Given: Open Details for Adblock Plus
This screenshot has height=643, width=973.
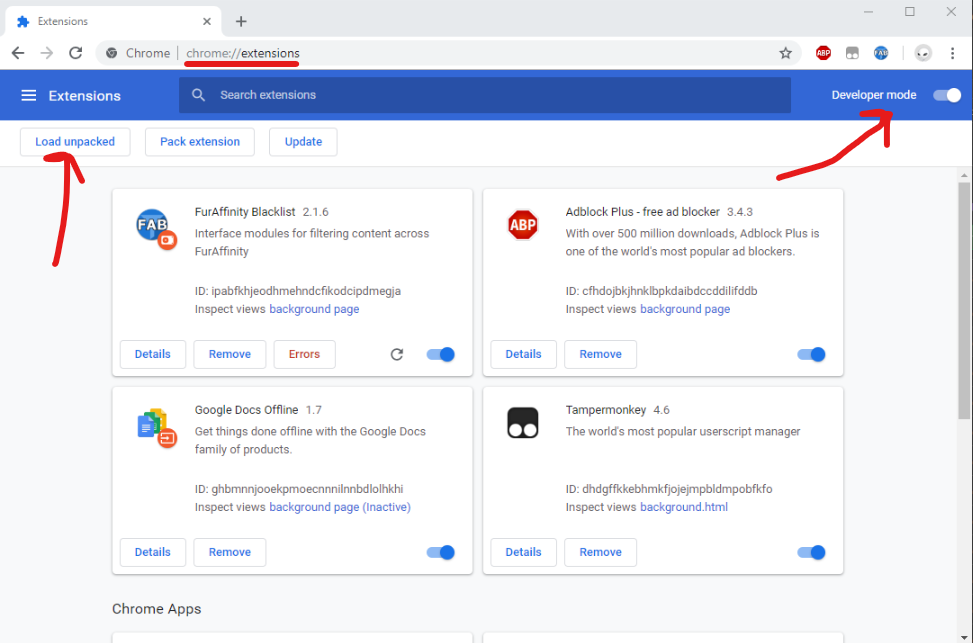Looking at the screenshot, I should click(x=523, y=354).
